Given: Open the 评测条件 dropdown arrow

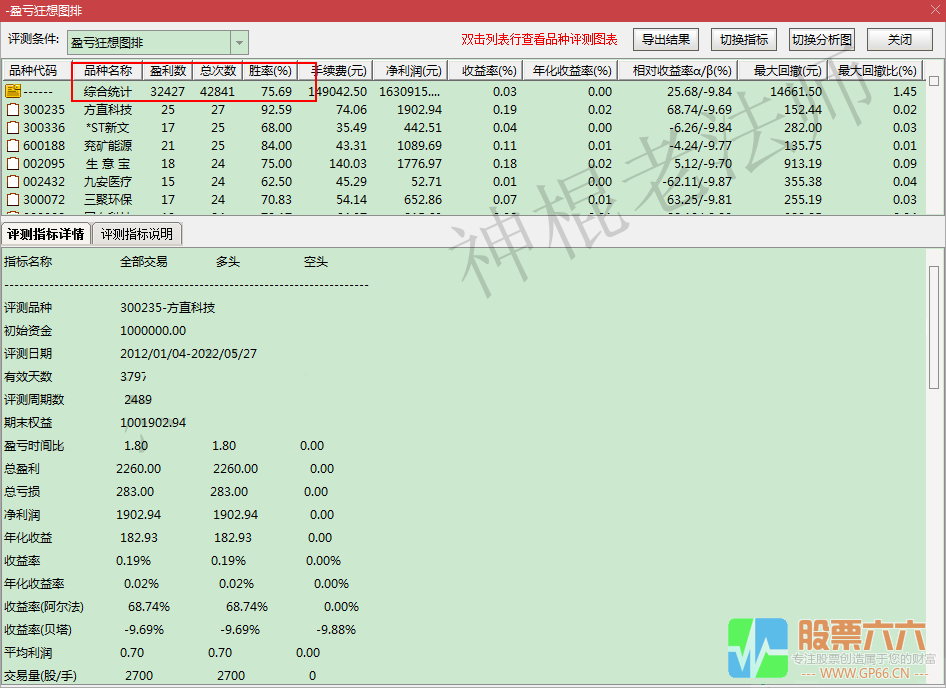Looking at the screenshot, I should [x=240, y=43].
